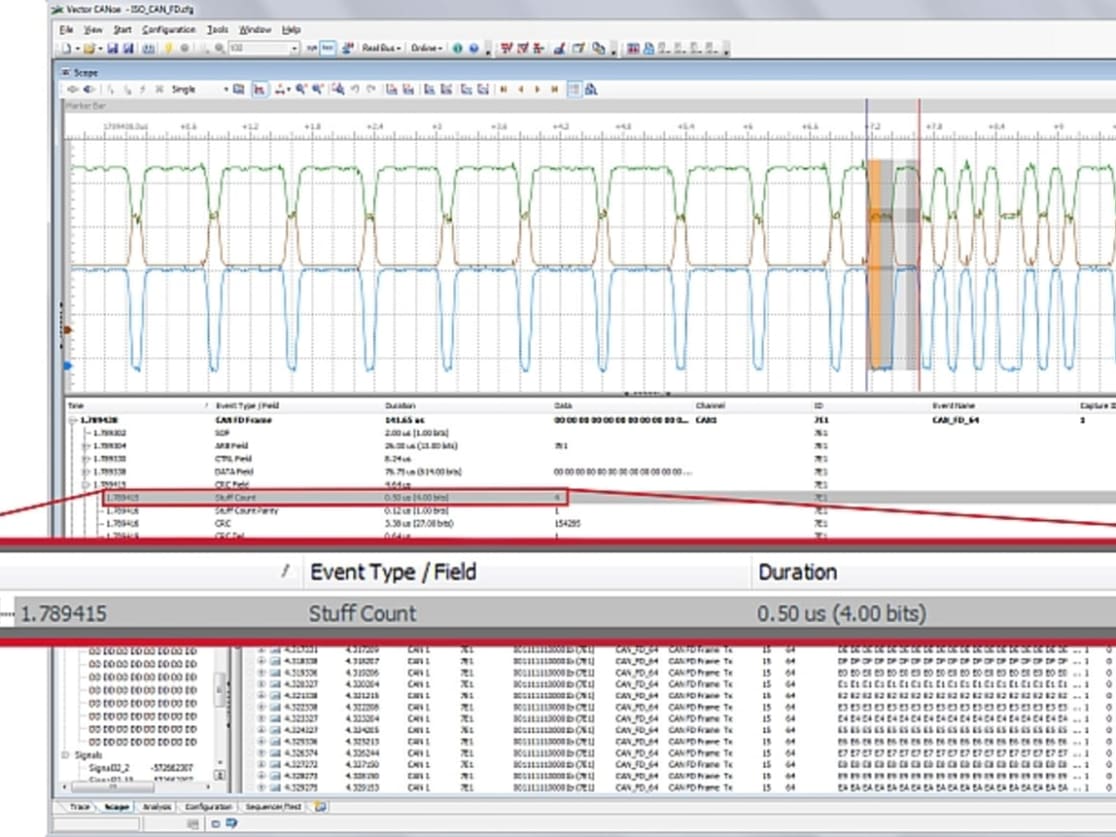1116x837 pixels.
Task: Jump to the last event in Scope toolbar
Action: (554, 89)
